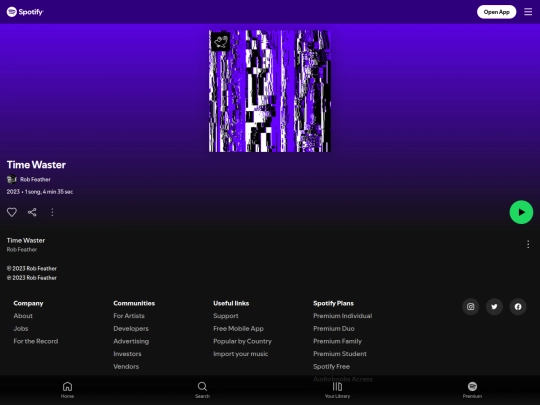
Task: Play album with green play button
Action: tap(521, 212)
